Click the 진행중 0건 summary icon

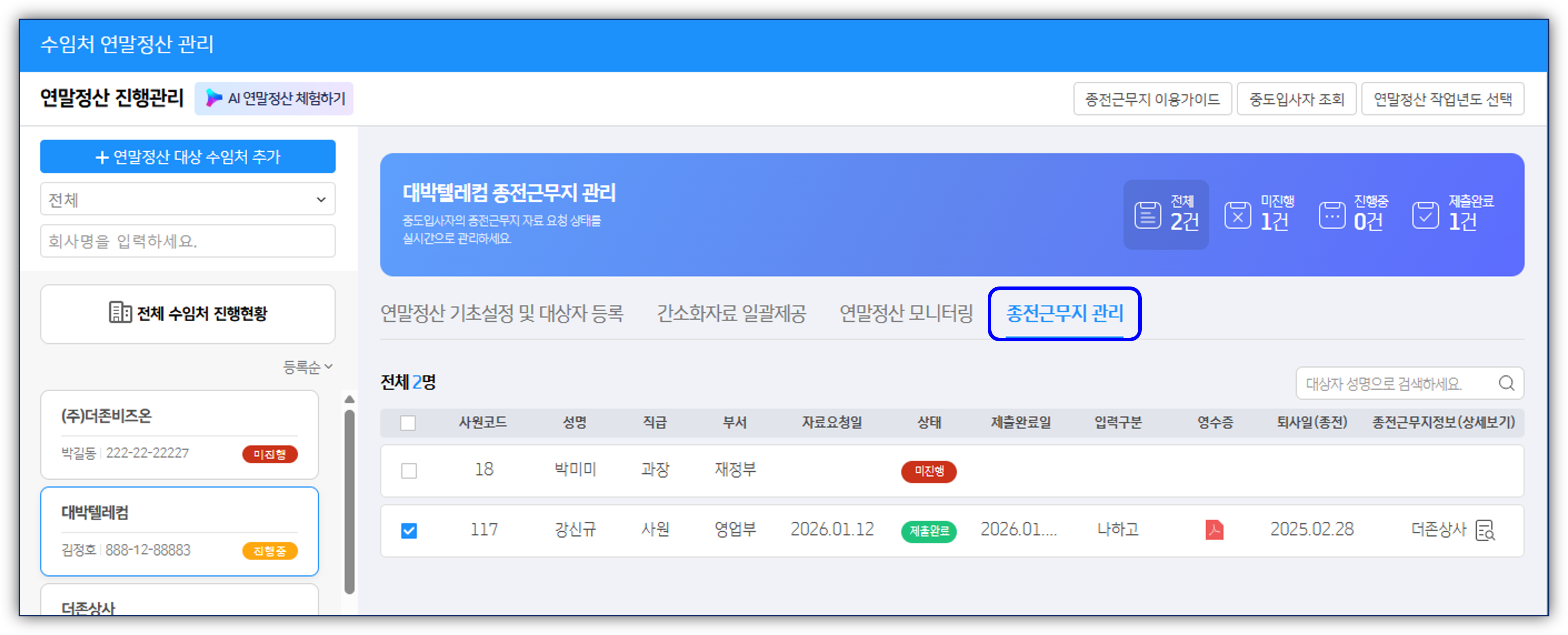1332,215
